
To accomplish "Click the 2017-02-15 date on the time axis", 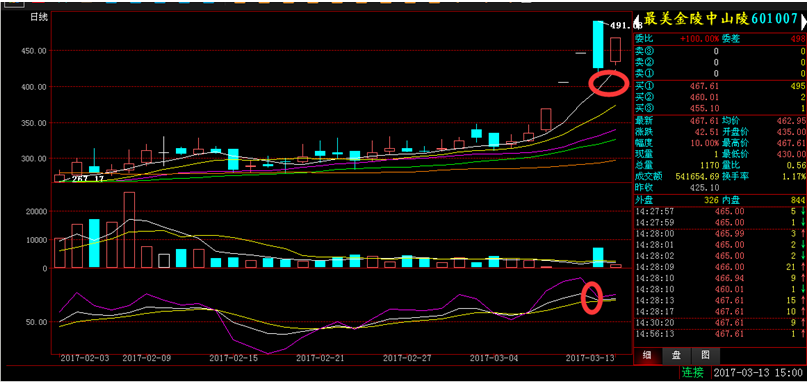I will 232,357.
